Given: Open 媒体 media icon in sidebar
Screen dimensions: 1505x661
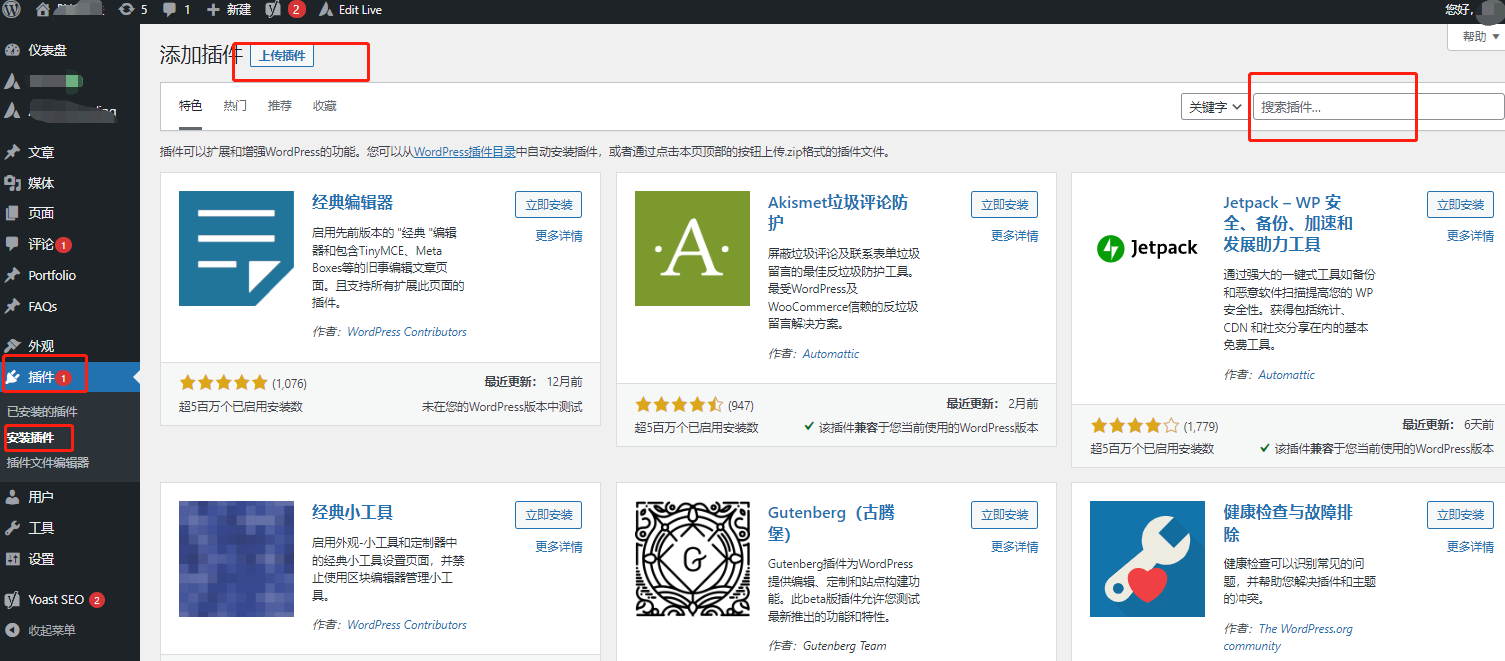Looking at the screenshot, I should 13,183.
